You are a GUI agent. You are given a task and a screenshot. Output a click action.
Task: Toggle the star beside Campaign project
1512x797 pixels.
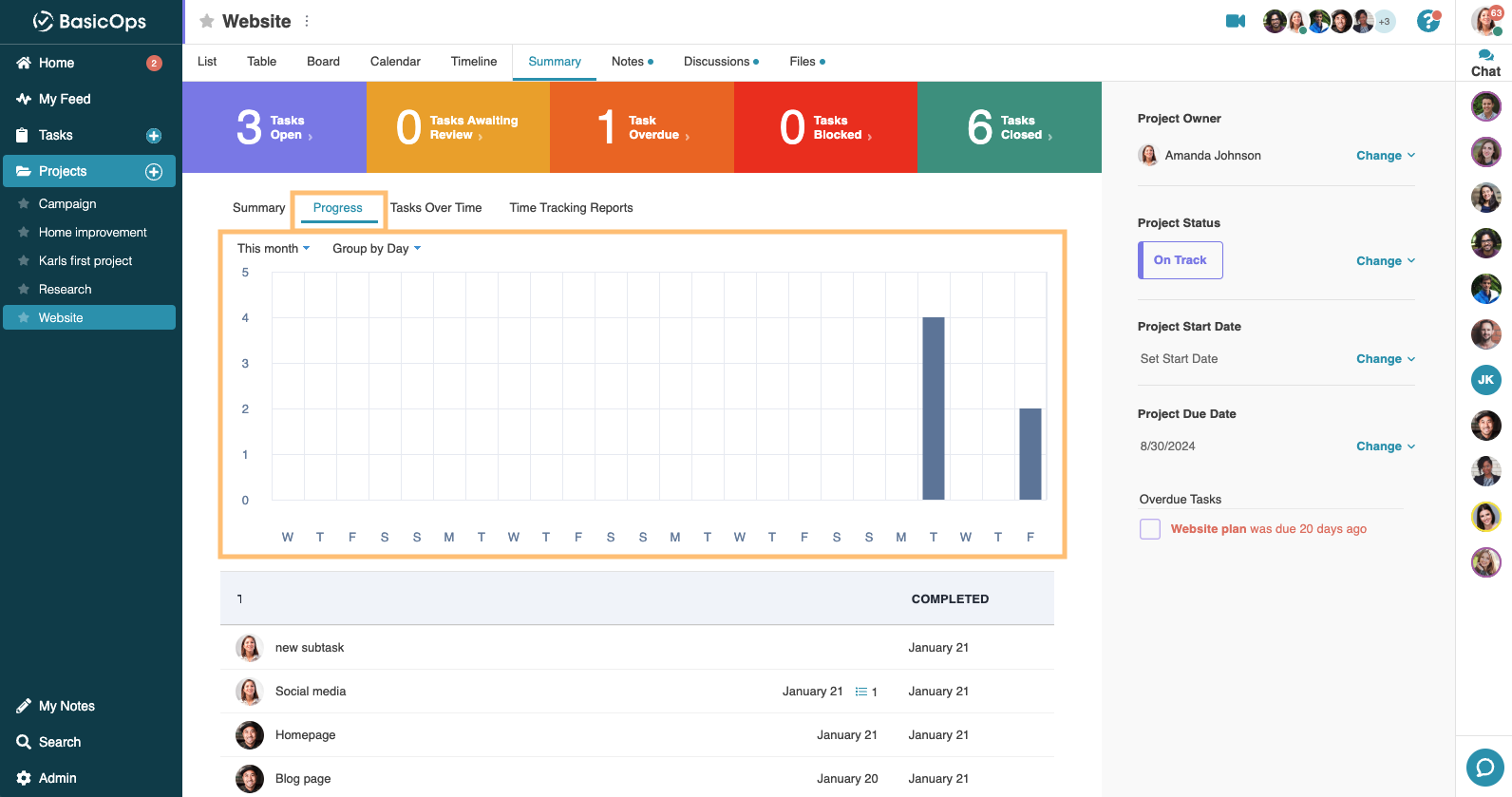tap(24, 203)
